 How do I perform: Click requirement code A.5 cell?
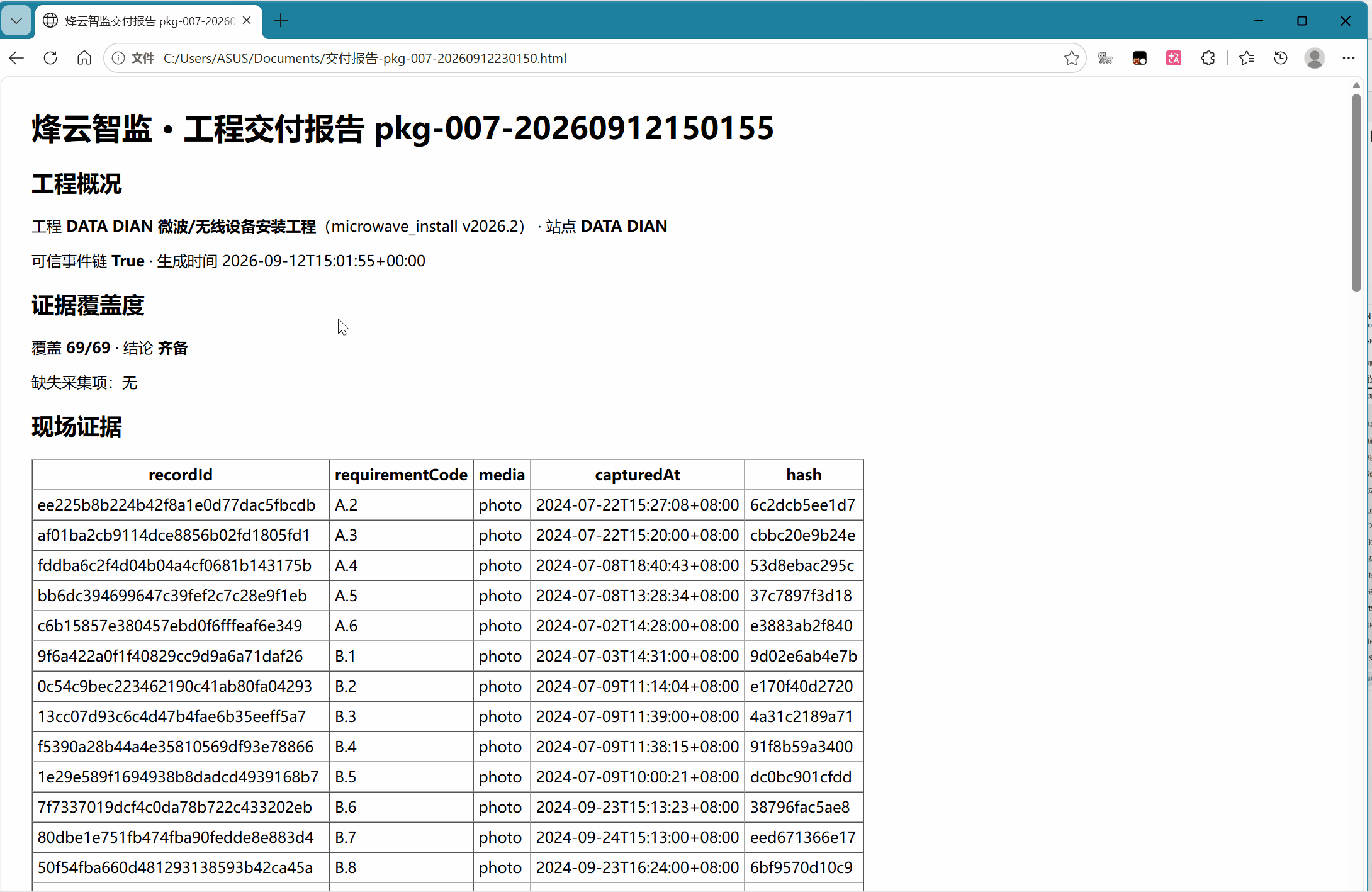tap(401, 596)
